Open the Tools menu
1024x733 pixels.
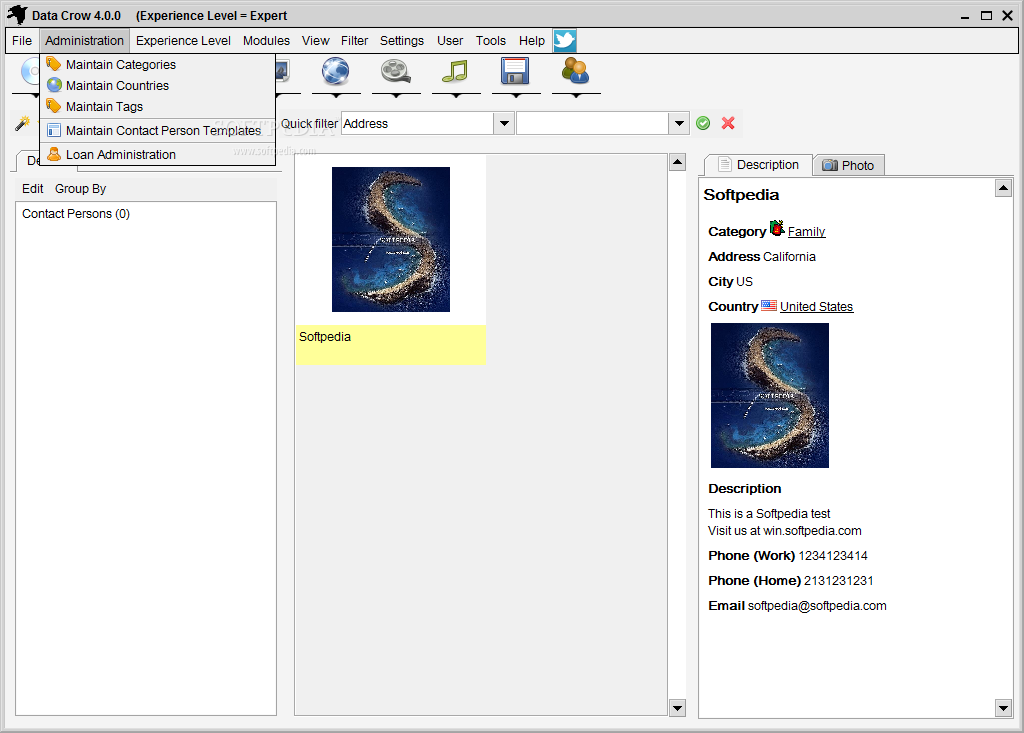pos(490,41)
